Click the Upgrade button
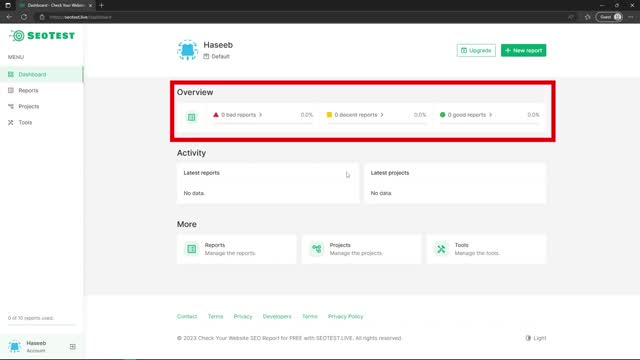The height and width of the screenshot is (360, 640). click(x=476, y=50)
